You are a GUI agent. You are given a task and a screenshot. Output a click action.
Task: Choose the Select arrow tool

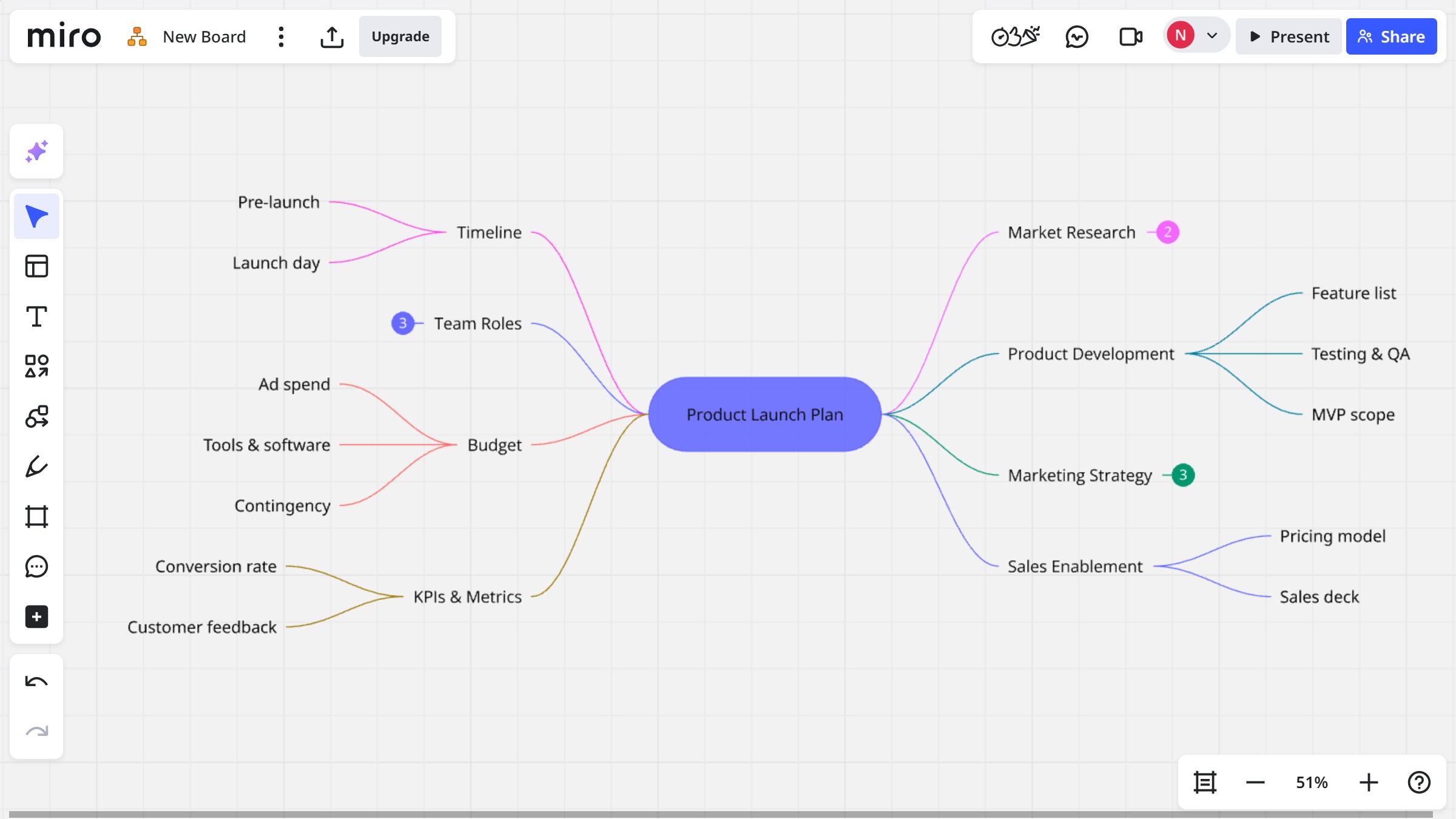pos(36,215)
